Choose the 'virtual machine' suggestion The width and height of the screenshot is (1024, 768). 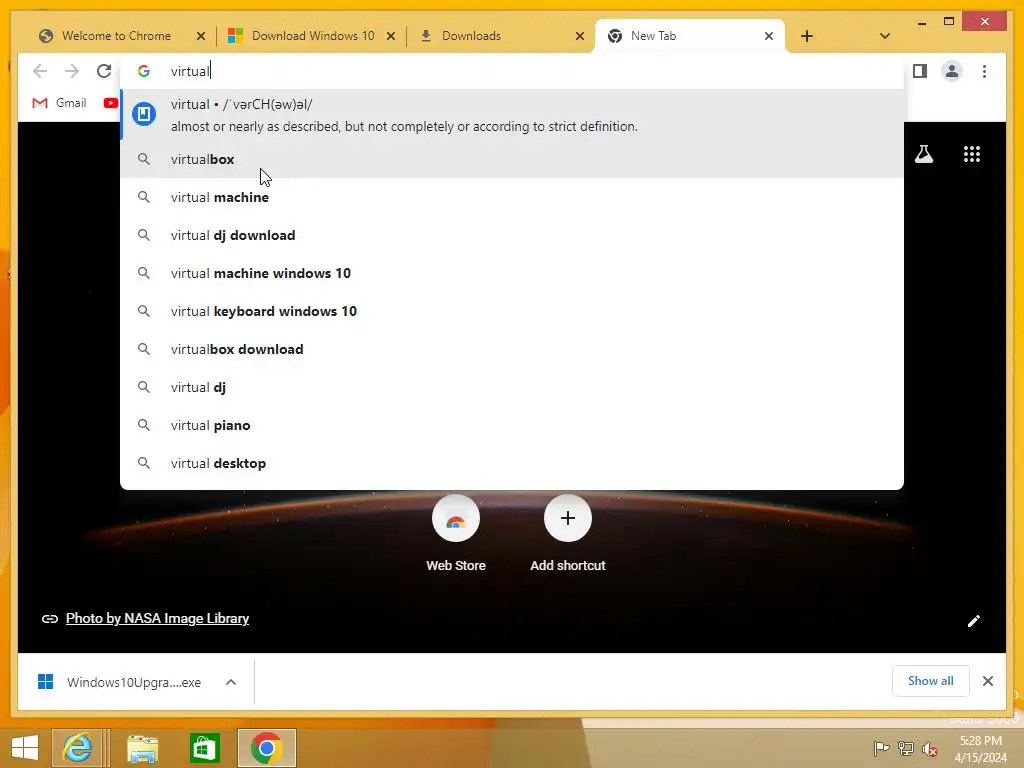tap(513, 197)
